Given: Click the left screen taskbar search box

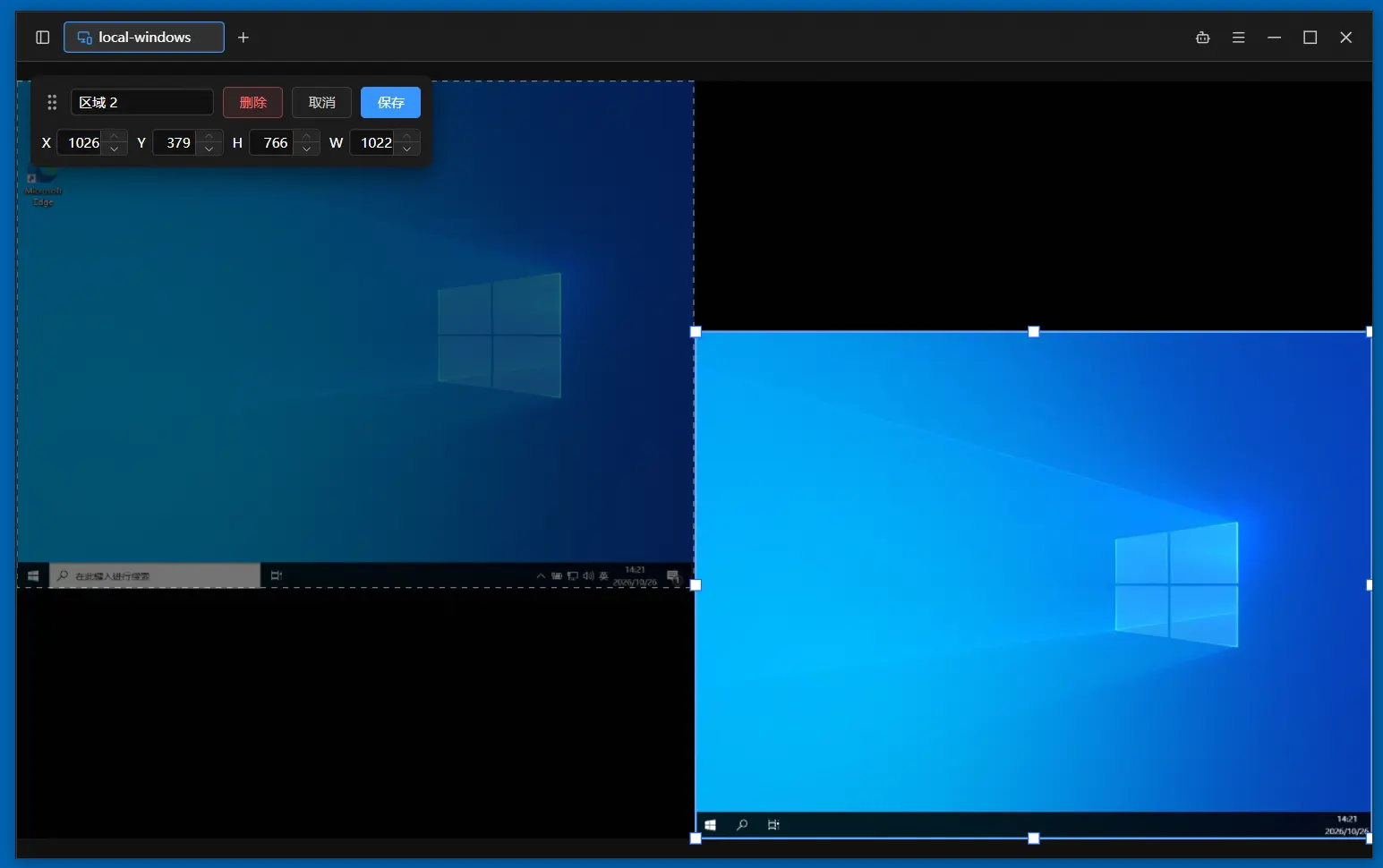Looking at the screenshot, I should pyautogui.click(x=155, y=576).
